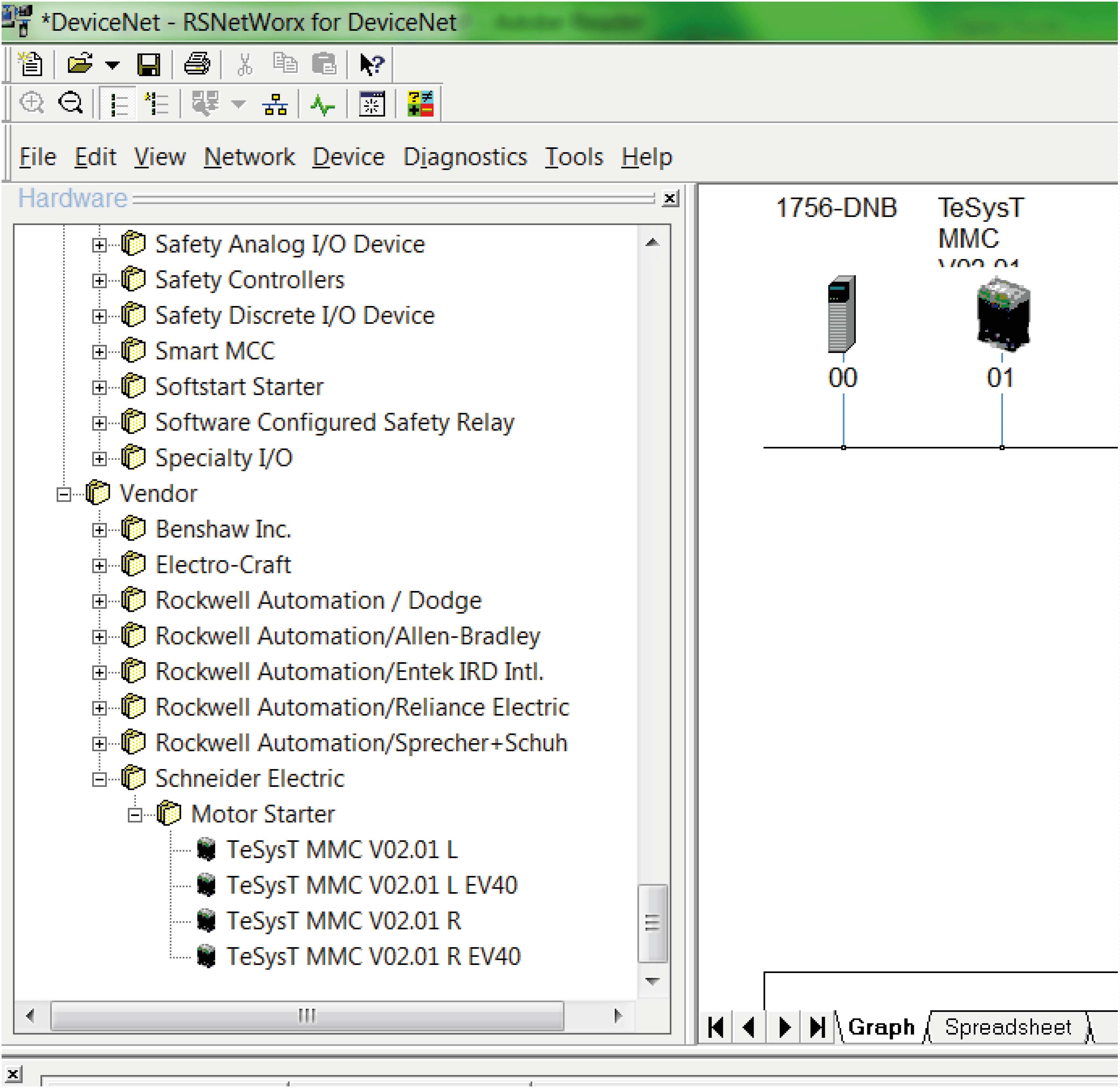Viewport: 1120px width, 1088px height.
Task: Click the Open folder toolbar icon
Action: click(x=80, y=63)
